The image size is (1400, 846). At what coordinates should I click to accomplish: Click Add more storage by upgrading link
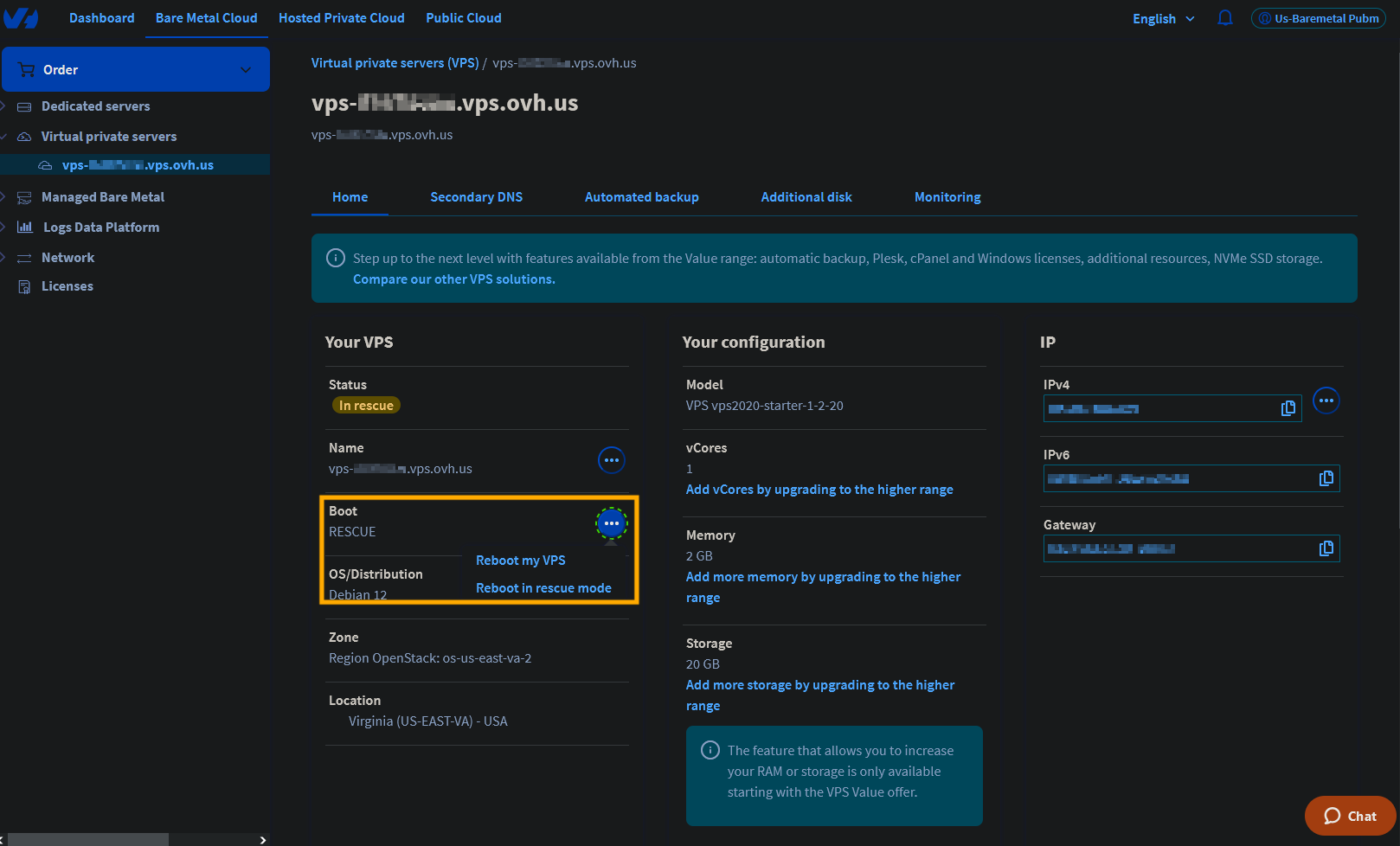(x=820, y=695)
